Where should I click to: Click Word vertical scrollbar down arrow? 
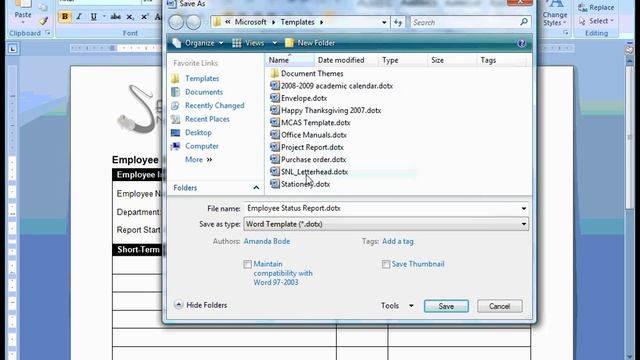(629, 356)
